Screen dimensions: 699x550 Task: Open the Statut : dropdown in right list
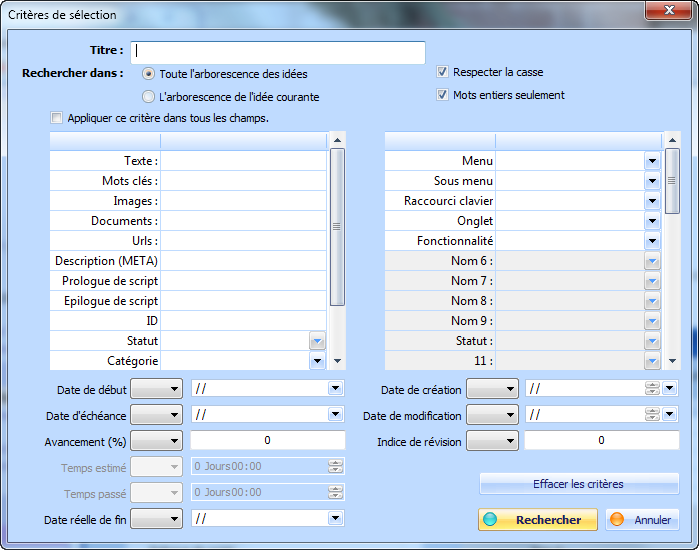click(652, 341)
